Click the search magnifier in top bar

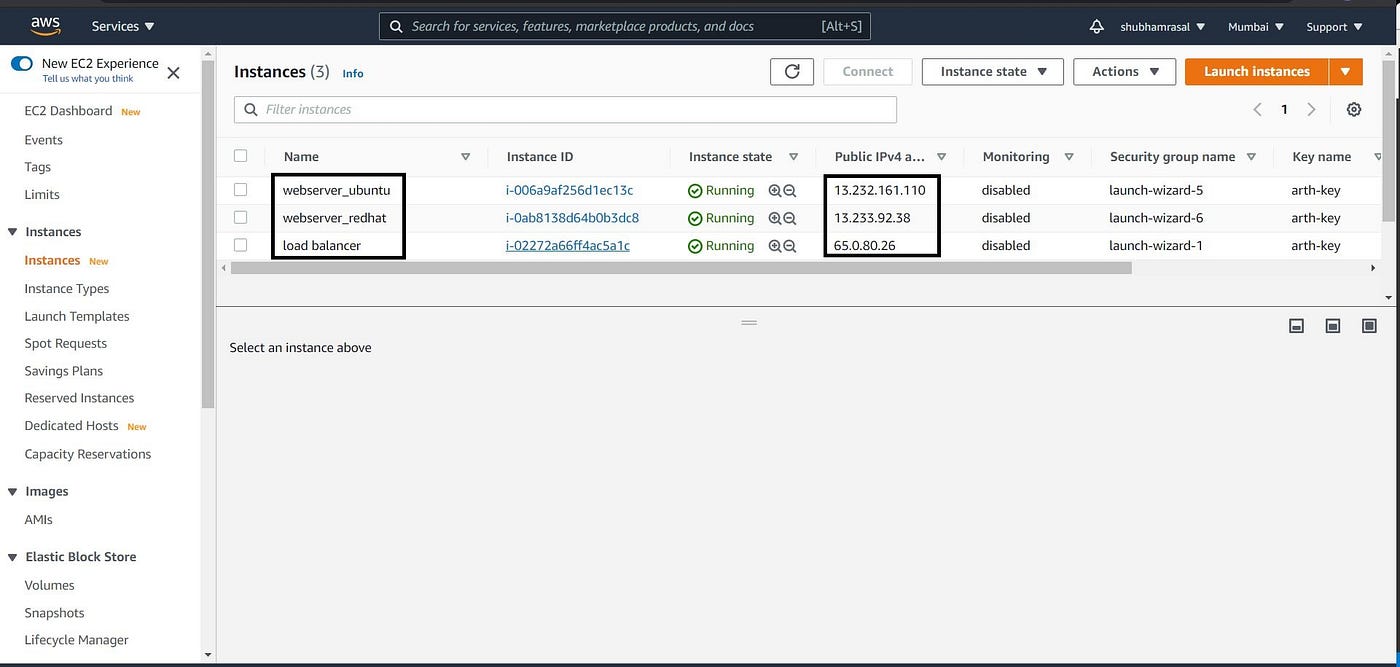tap(396, 26)
